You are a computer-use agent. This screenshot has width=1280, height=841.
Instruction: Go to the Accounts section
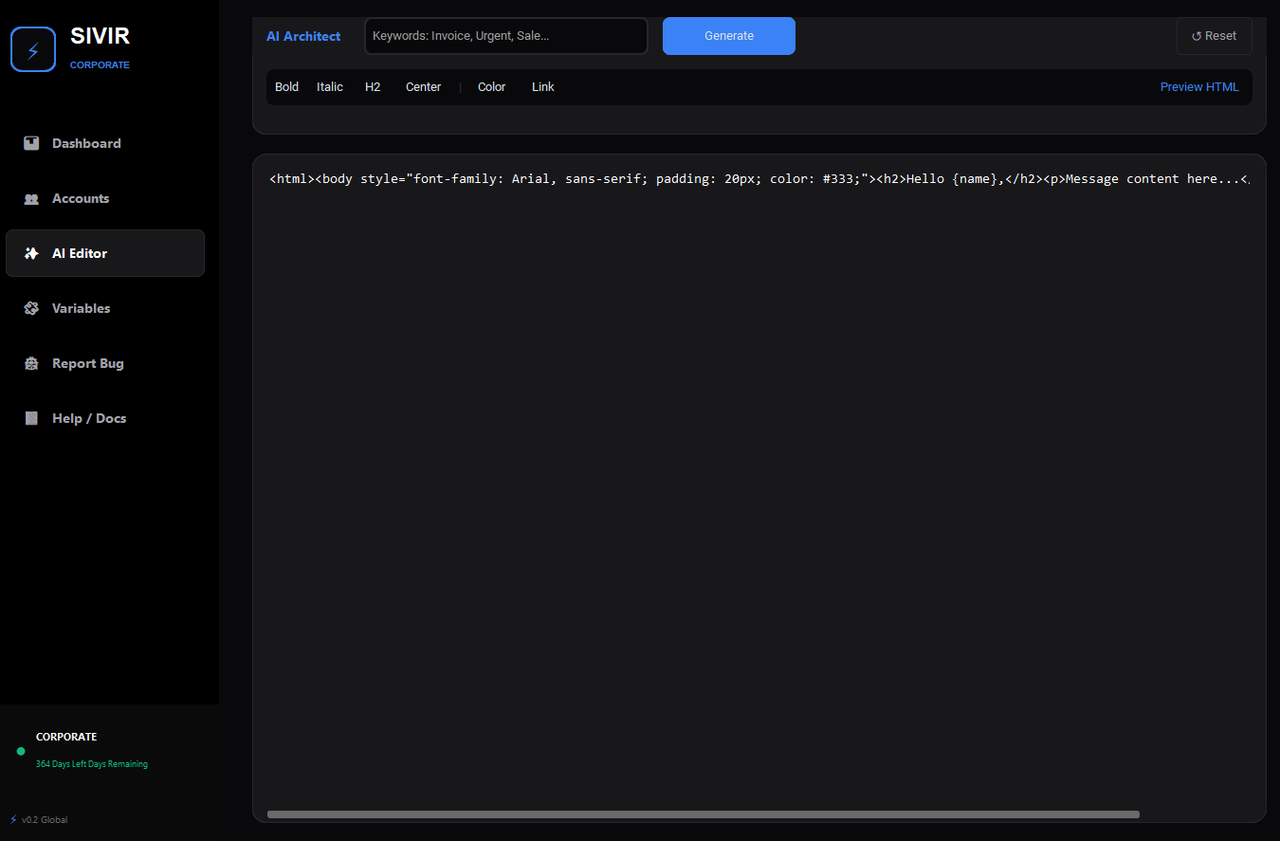click(x=105, y=198)
